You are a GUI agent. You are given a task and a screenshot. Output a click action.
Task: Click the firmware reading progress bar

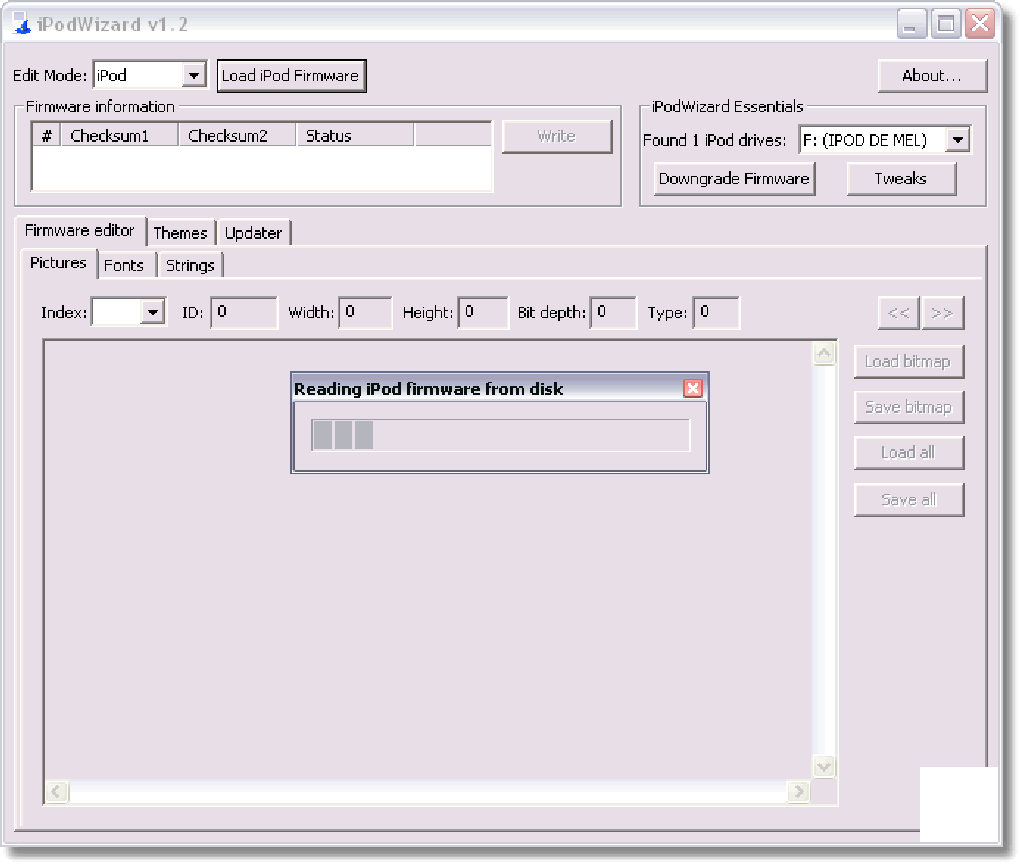click(x=500, y=435)
